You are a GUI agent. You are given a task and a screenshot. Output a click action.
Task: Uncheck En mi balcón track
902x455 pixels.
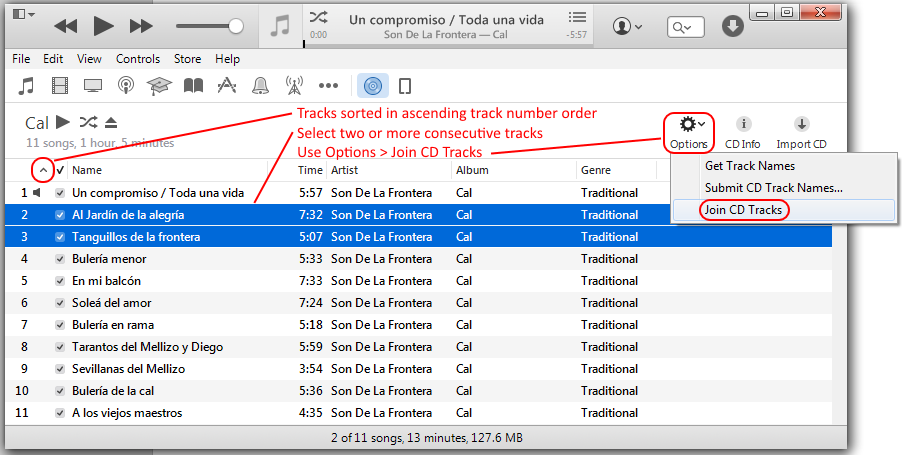(x=60, y=281)
